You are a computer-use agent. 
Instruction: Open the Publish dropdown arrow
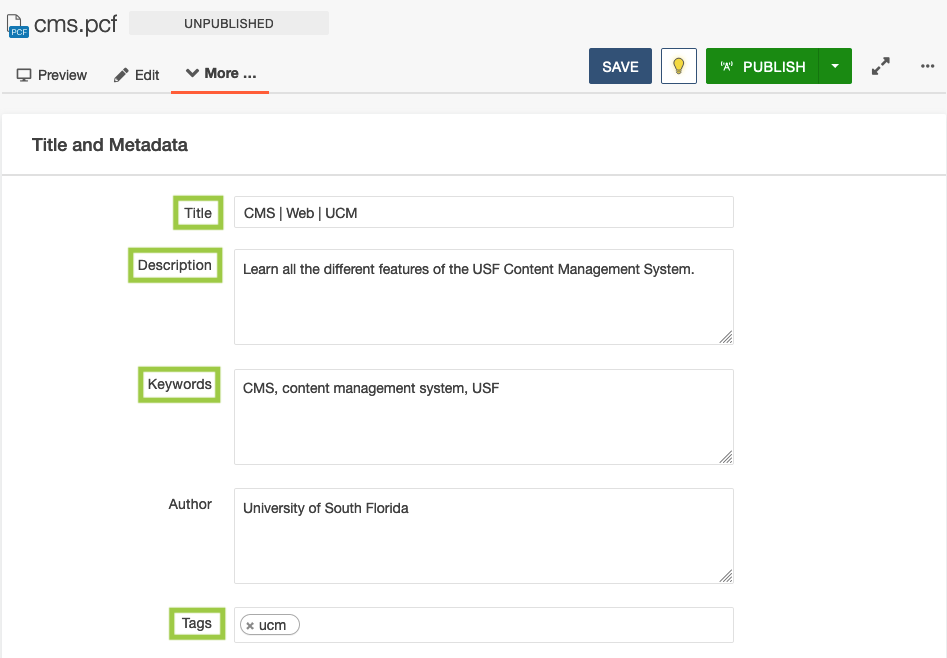835,66
